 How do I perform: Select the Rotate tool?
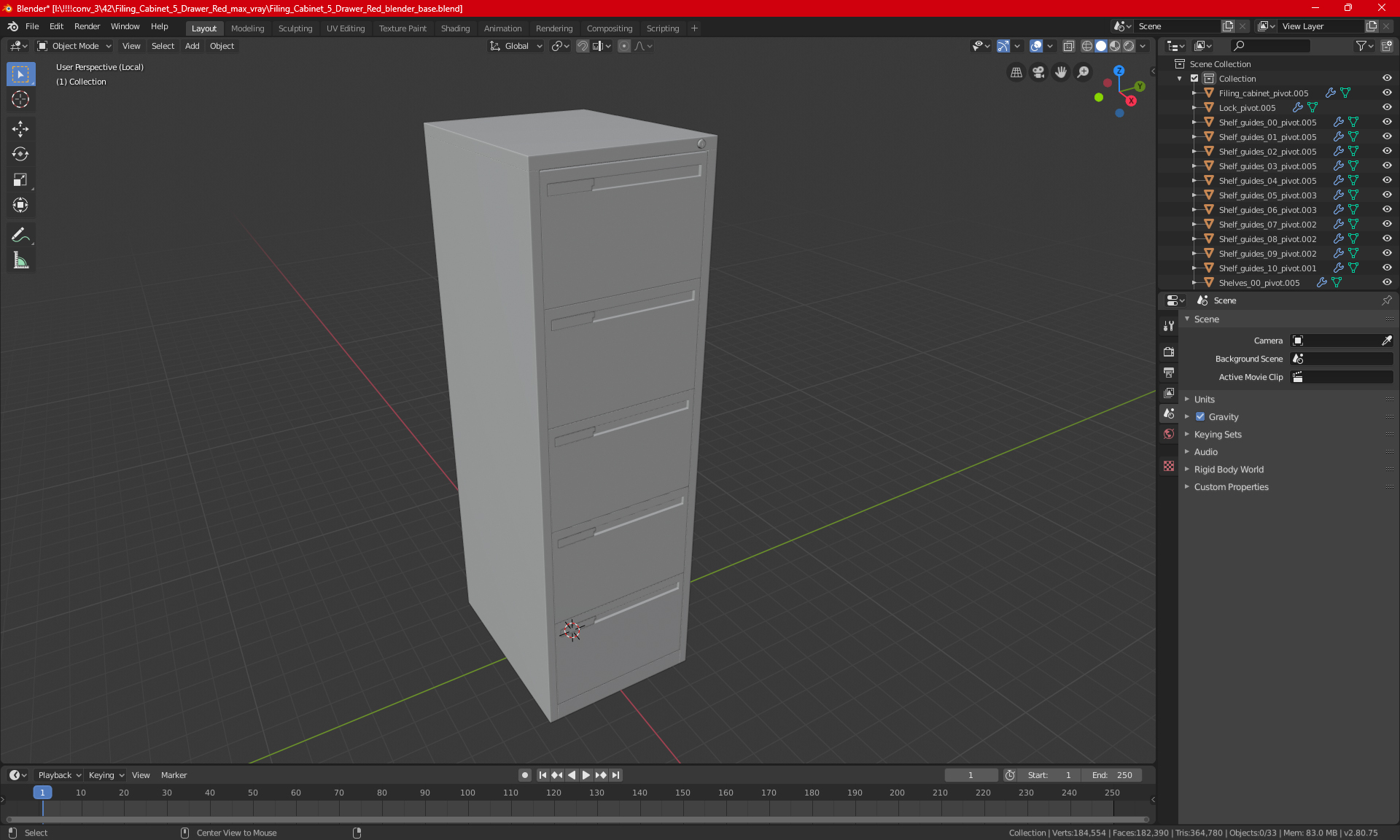[20, 154]
